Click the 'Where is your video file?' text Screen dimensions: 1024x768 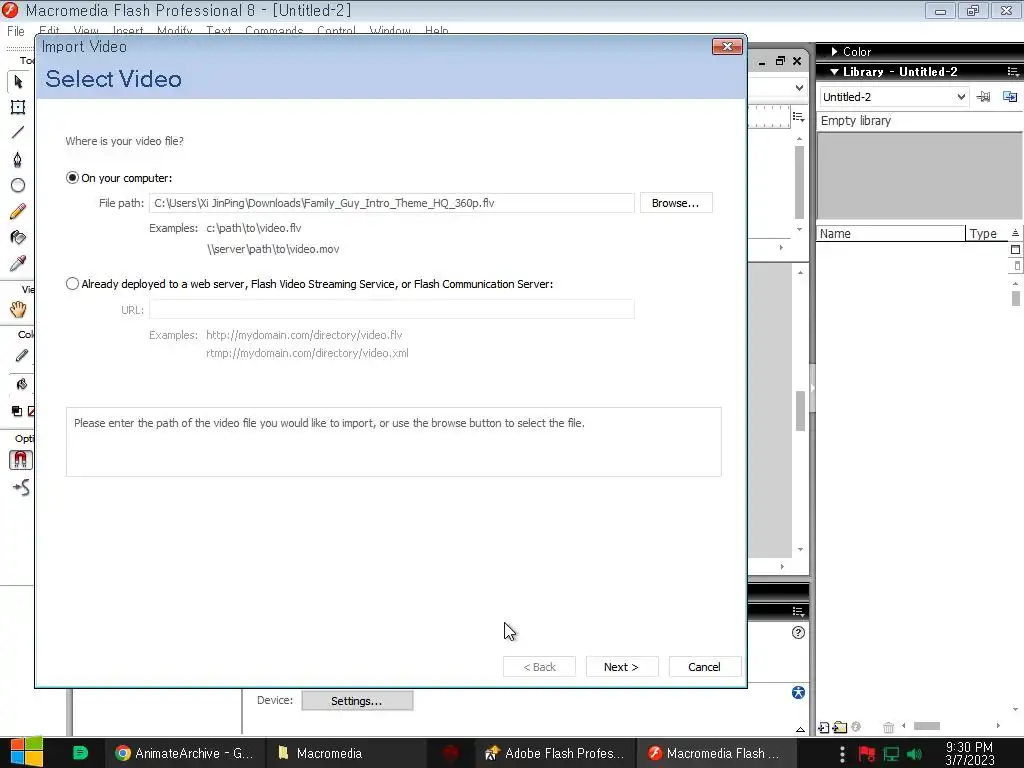[x=124, y=141]
